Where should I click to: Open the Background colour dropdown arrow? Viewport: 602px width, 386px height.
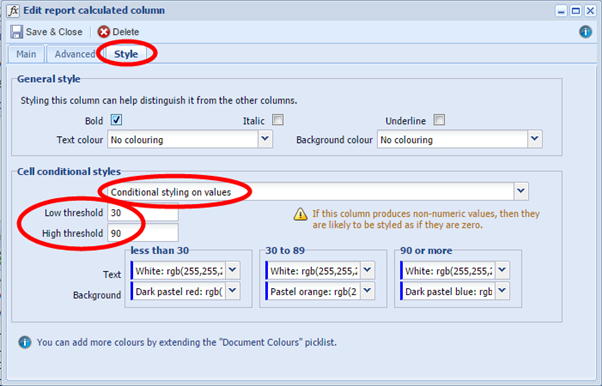535,139
